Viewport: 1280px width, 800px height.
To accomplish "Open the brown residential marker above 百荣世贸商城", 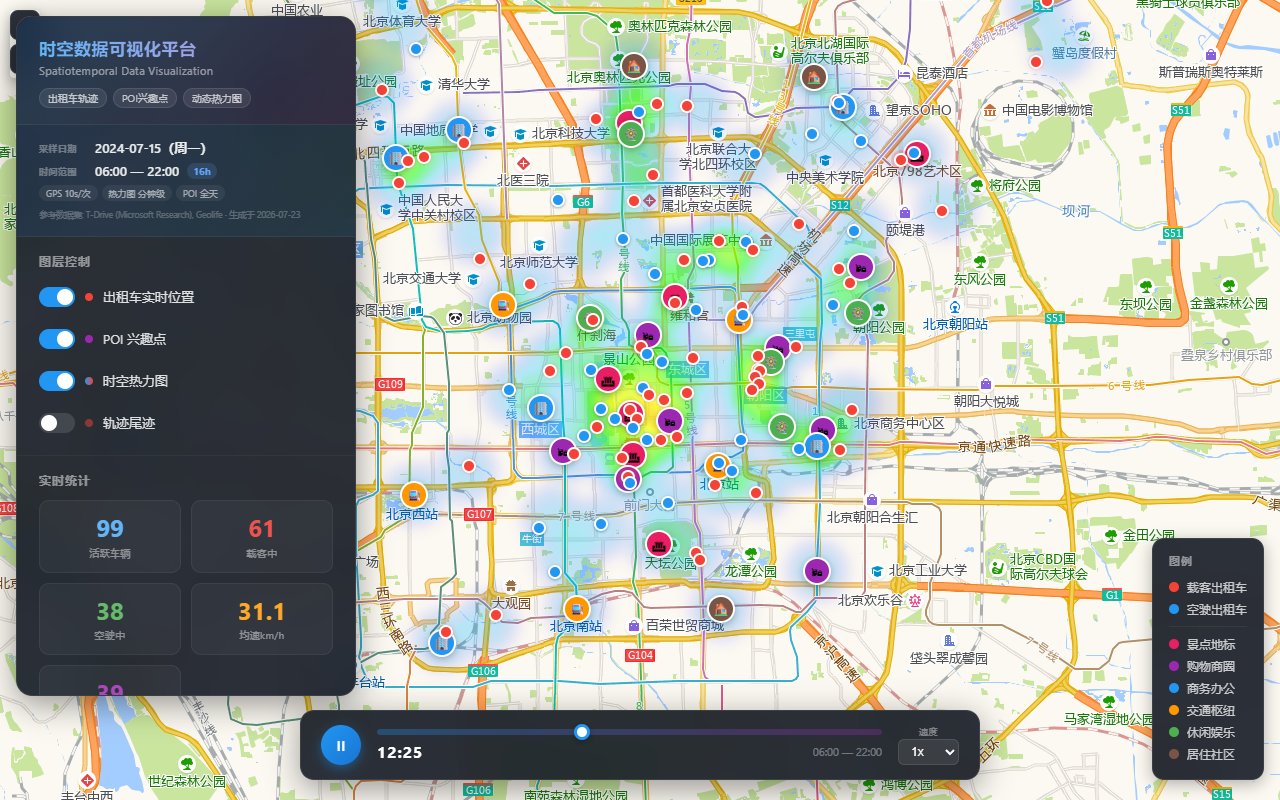I will tap(720, 608).
